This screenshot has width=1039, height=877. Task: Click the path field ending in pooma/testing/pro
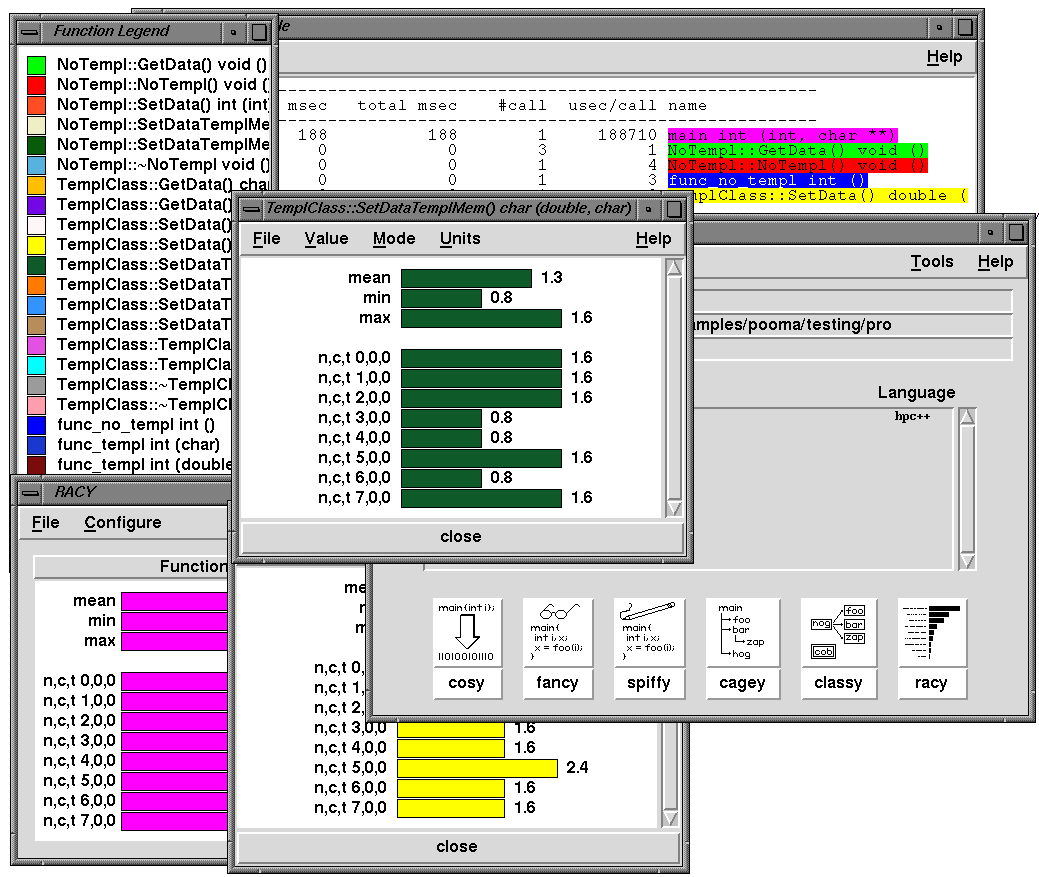[853, 325]
